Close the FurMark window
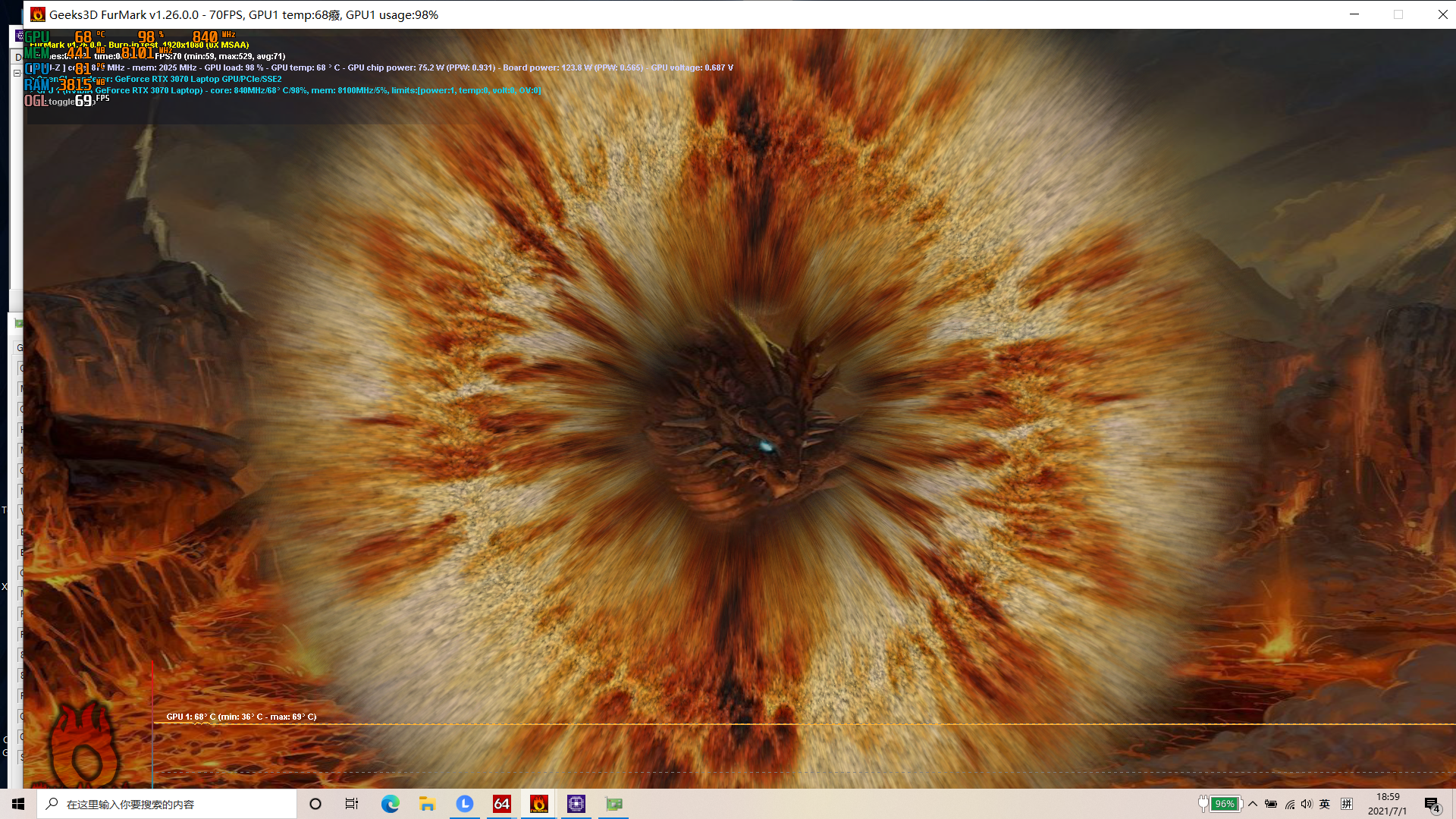Image resolution: width=1456 pixels, height=819 pixels. click(x=1442, y=14)
